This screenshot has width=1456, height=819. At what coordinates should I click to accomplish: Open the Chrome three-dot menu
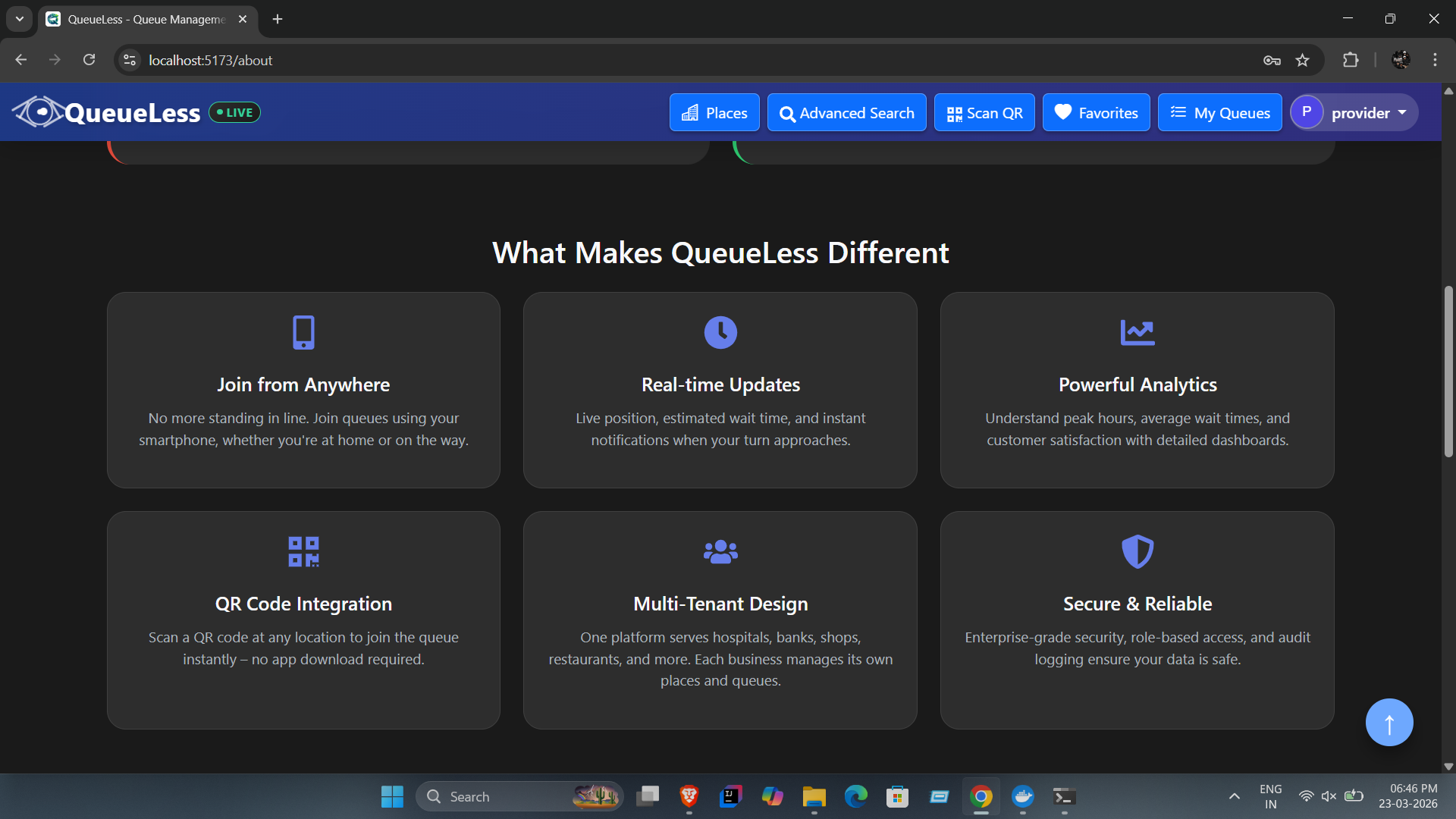tap(1435, 60)
